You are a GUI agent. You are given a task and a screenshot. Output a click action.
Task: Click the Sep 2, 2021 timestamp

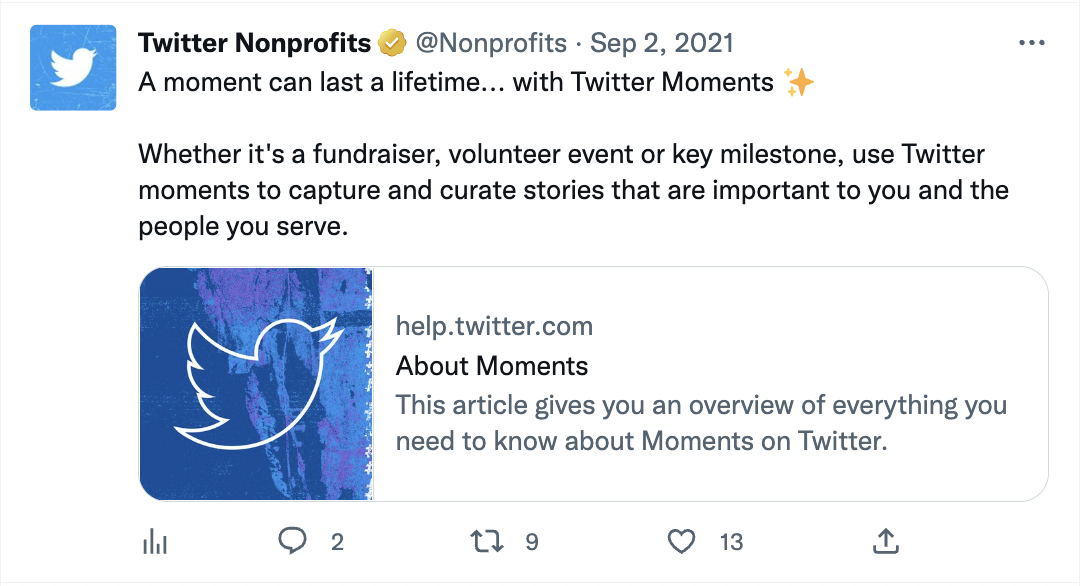click(x=662, y=44)
